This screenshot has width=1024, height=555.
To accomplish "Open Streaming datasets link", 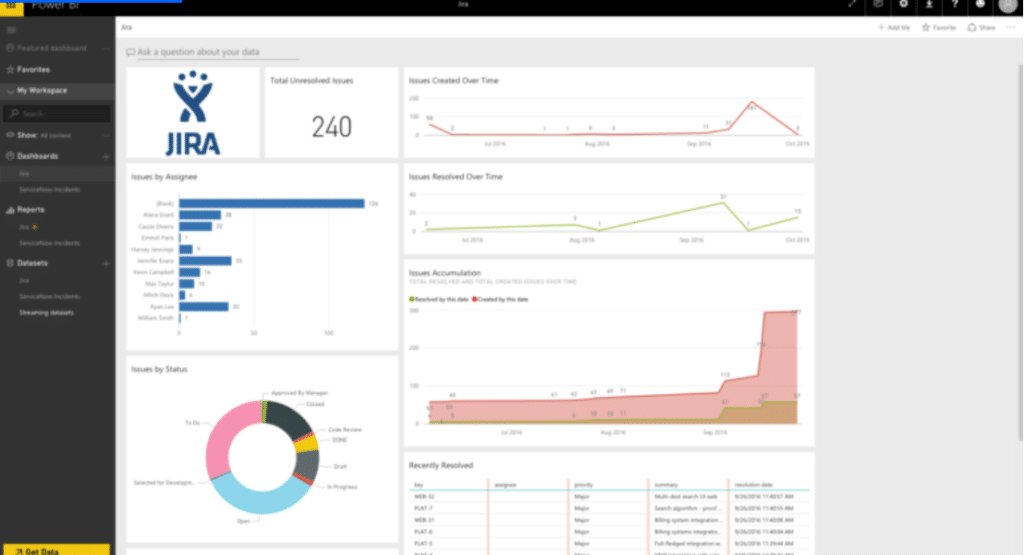I will 46,313.
